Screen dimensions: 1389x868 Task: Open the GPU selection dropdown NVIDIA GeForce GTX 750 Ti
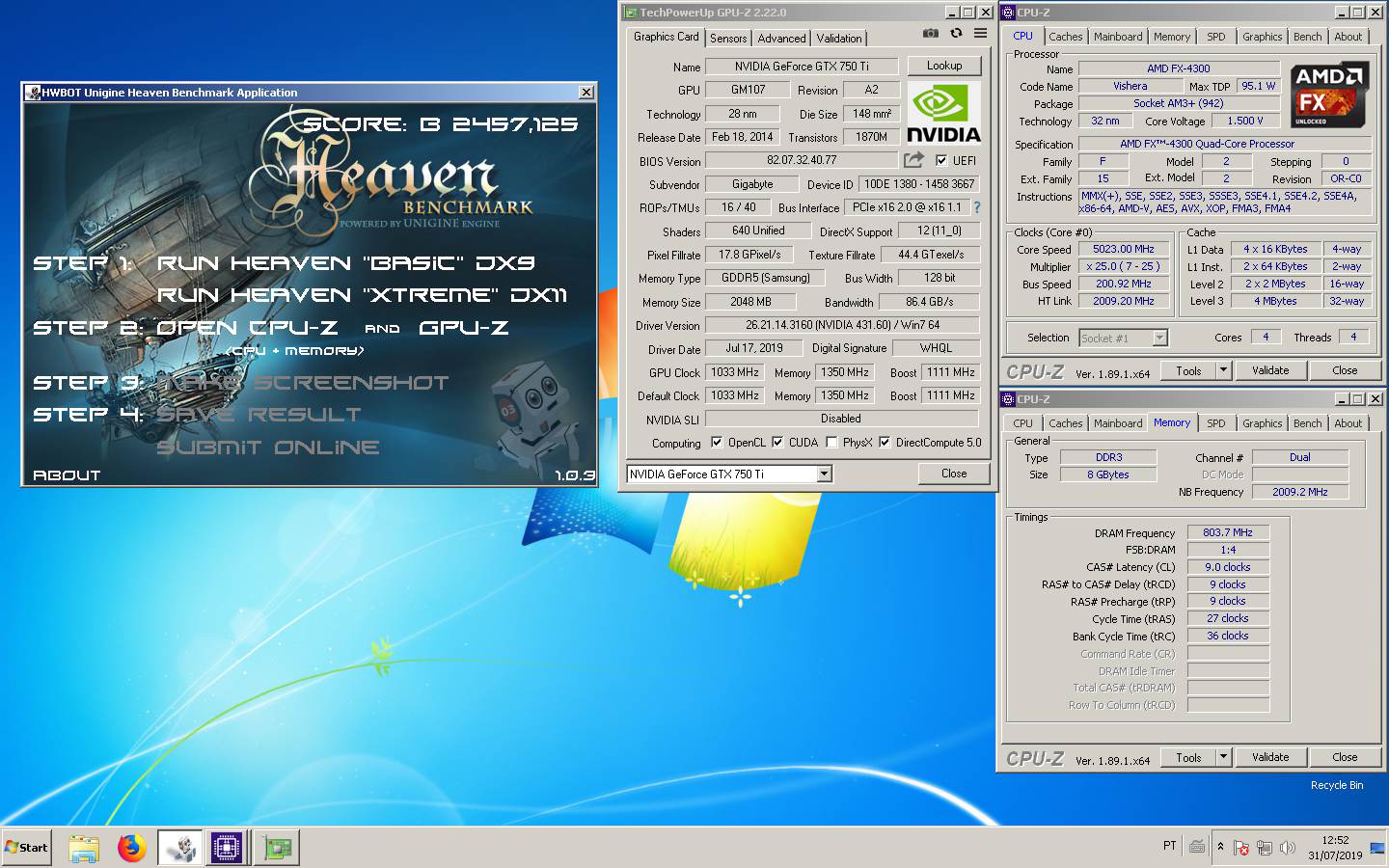coord(729,474)
